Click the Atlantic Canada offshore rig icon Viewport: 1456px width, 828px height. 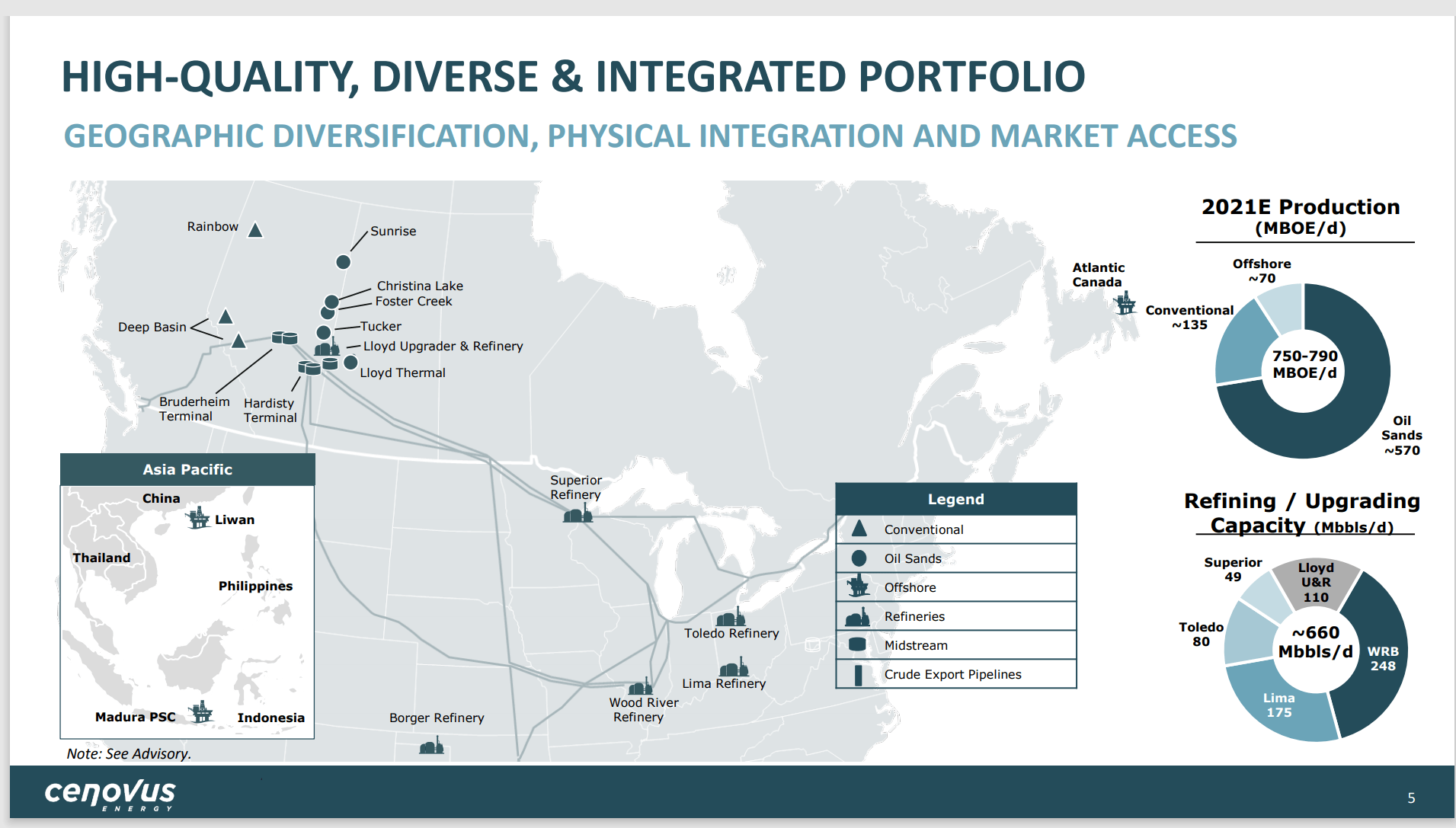point(1125,302)
